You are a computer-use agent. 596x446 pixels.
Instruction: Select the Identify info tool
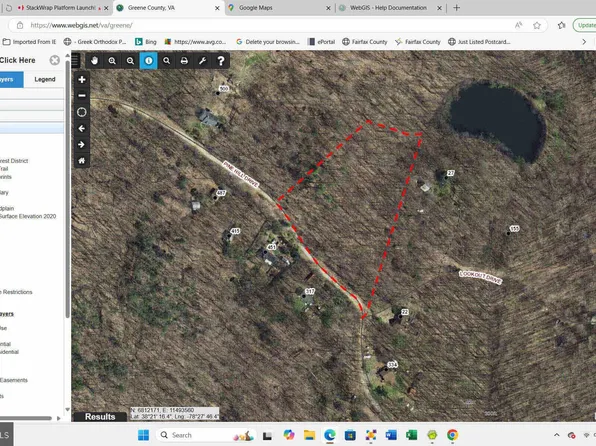149,60
